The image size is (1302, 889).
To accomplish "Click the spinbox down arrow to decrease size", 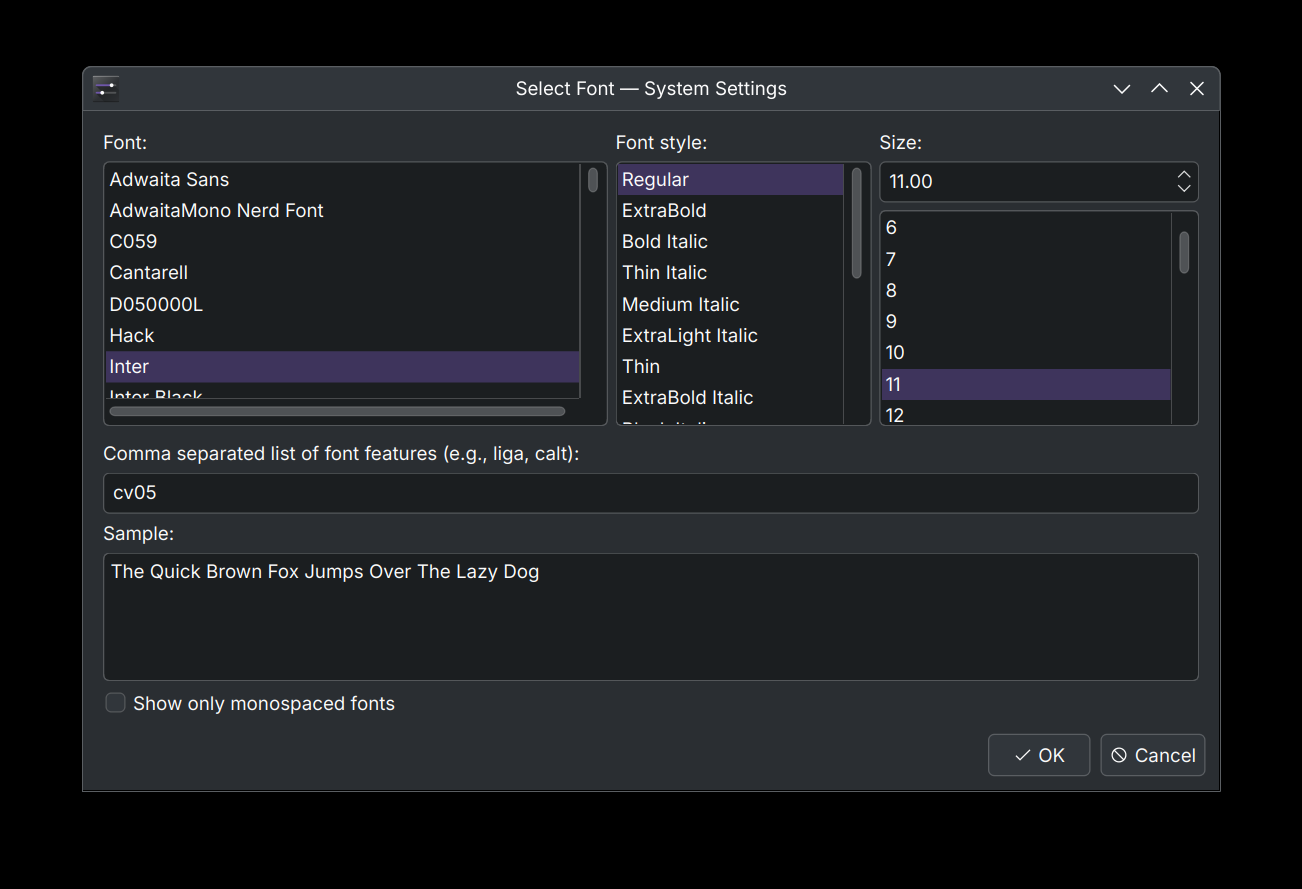I will click(1183, 189).
